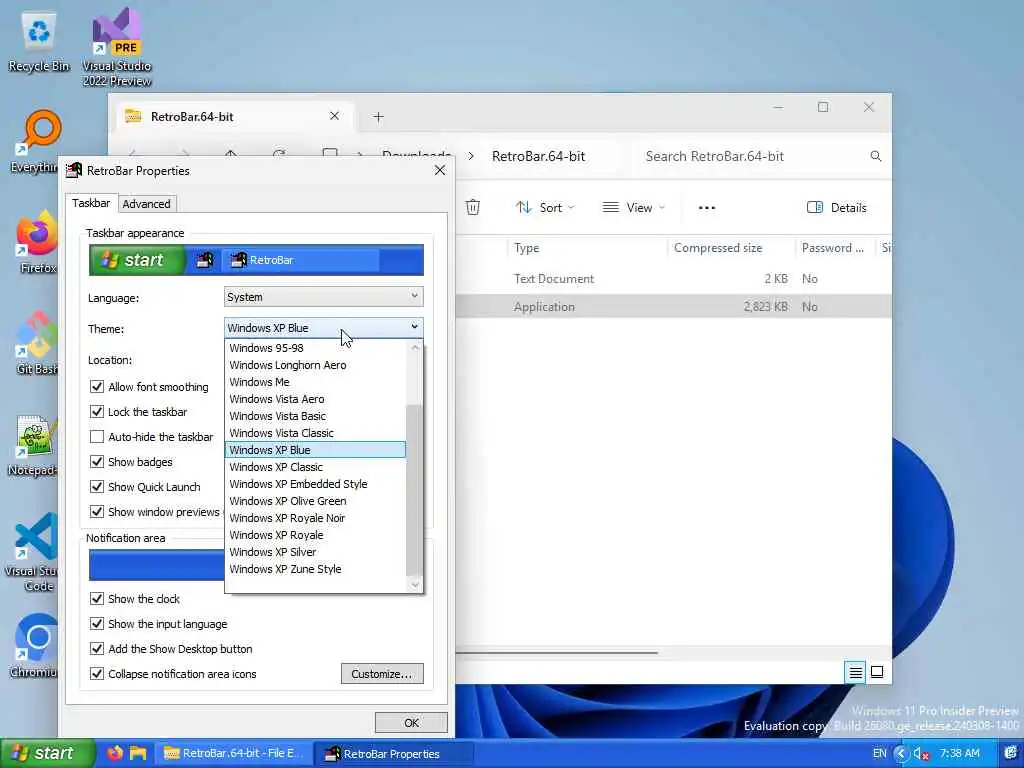
Task: Click the theme list scrollbar thumb
Action: pos(414,488)
